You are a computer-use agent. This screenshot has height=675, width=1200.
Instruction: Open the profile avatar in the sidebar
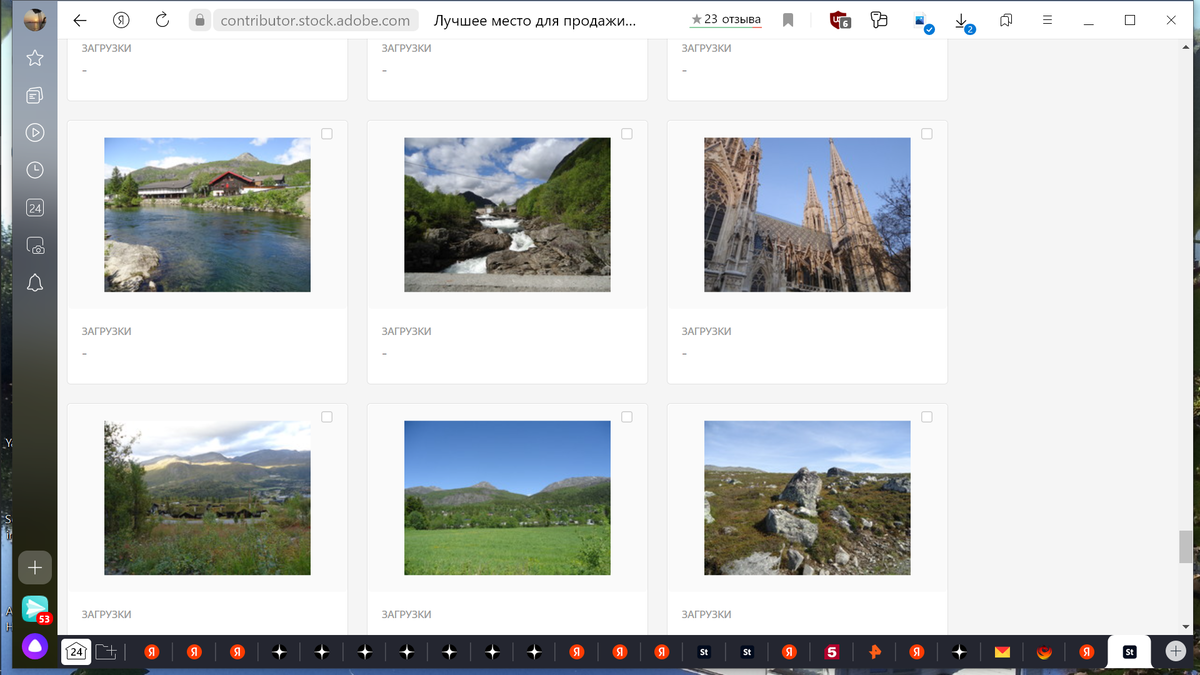pos(35,20)
